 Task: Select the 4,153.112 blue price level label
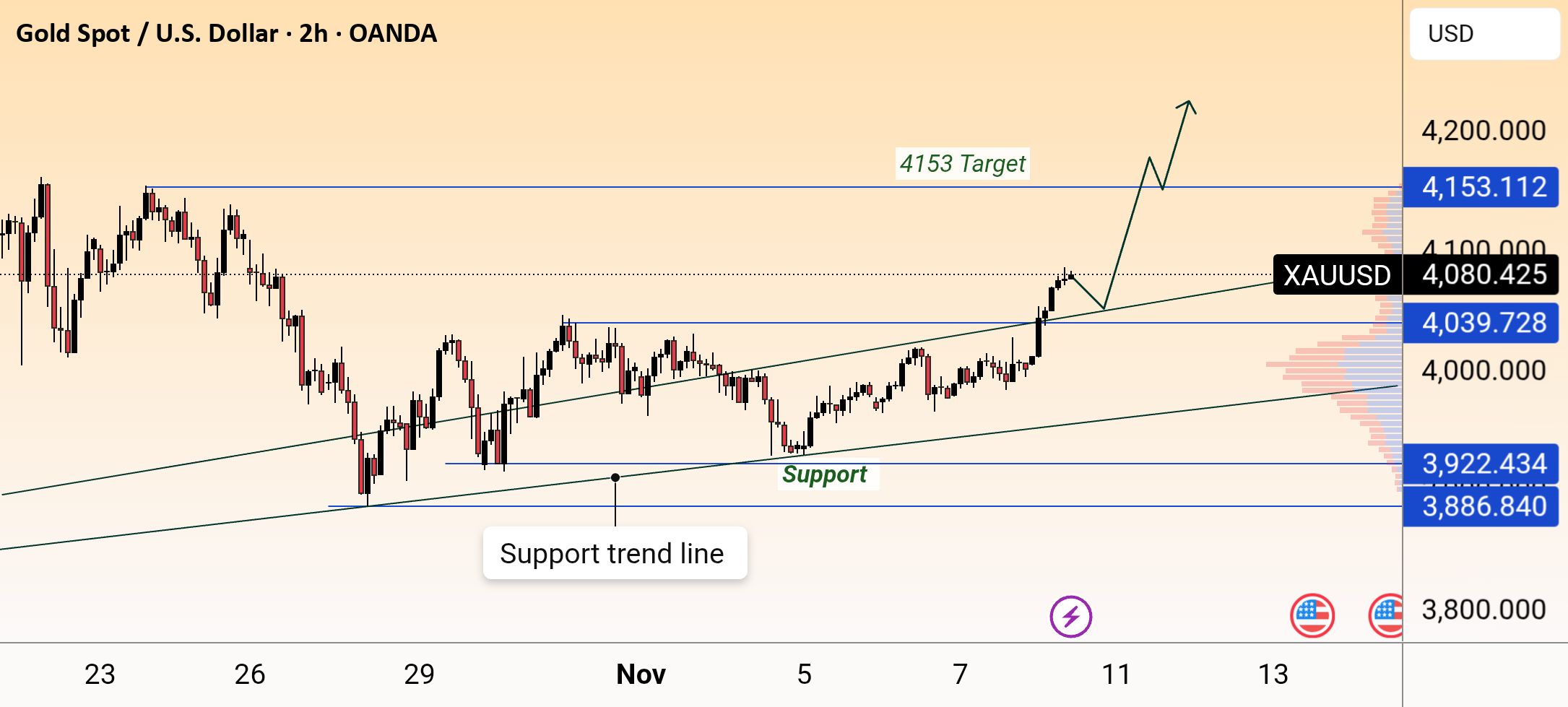(1481, 187)
